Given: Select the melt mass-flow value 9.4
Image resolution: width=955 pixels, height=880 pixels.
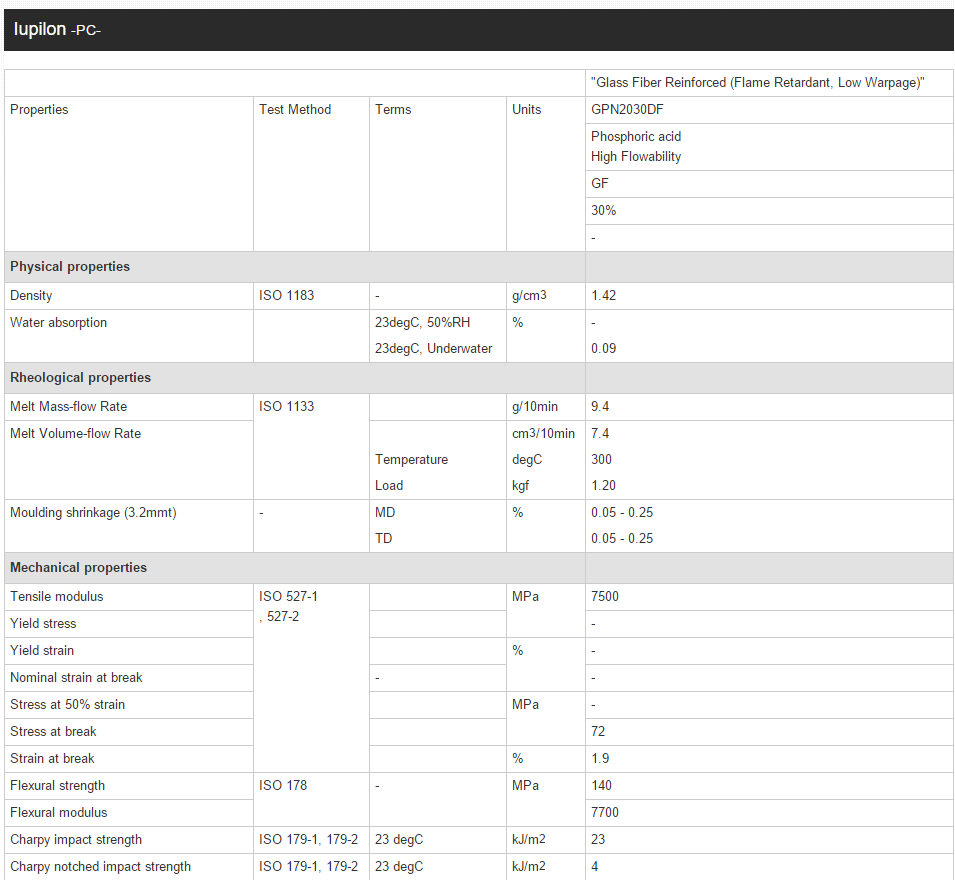Looking at the screenshot, I should (599, 406).
